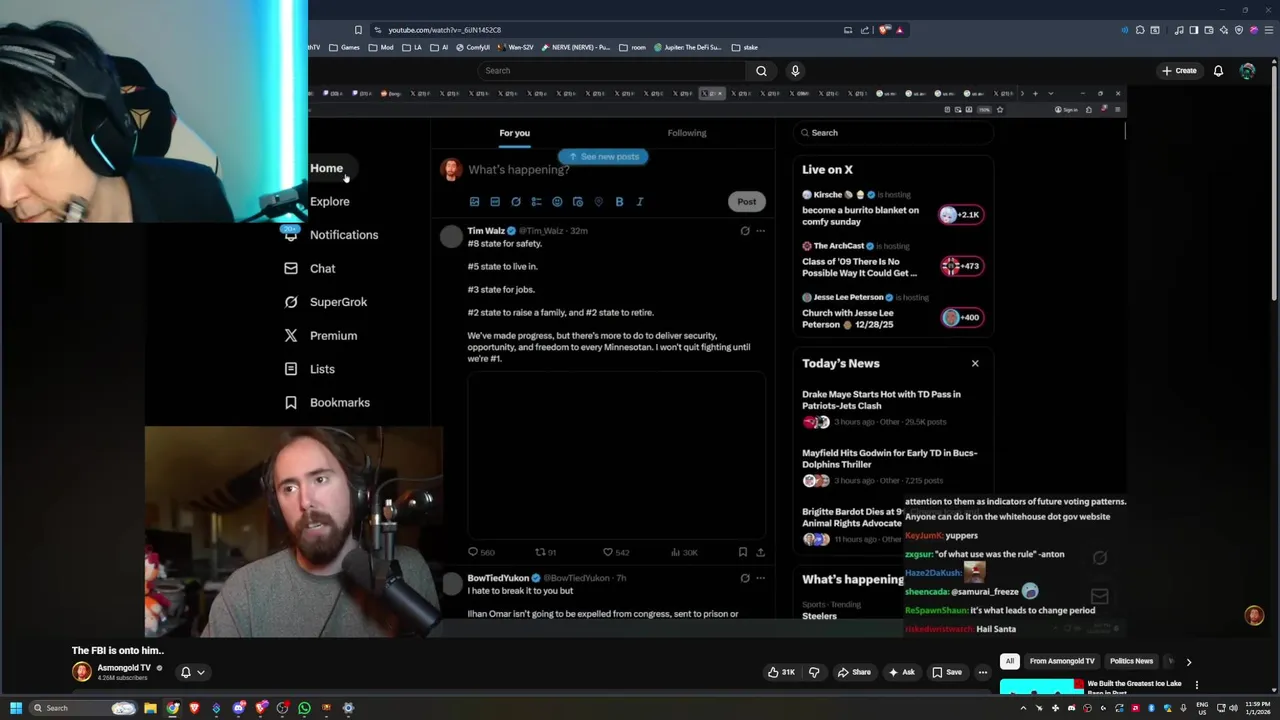Image resolution: width=1280 pixels, height=720 pixels.
Task: Repost the Tim Walz post
Action: click(x=540, y=552)
